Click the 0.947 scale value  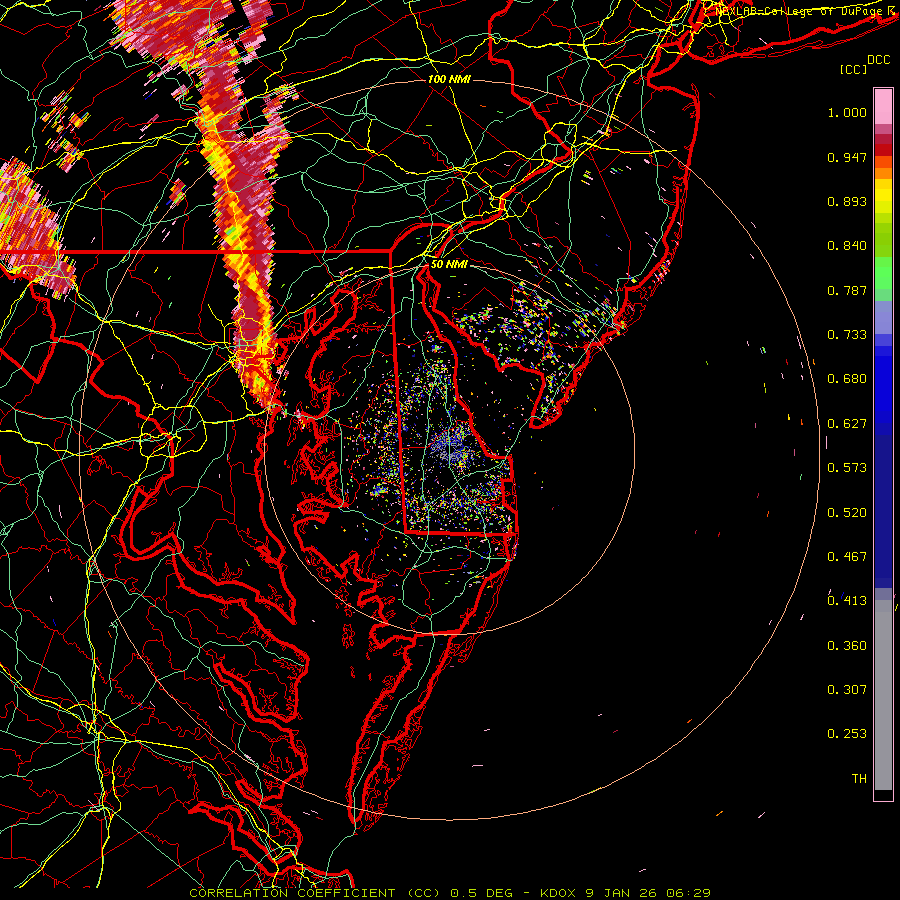coord(847,157)
